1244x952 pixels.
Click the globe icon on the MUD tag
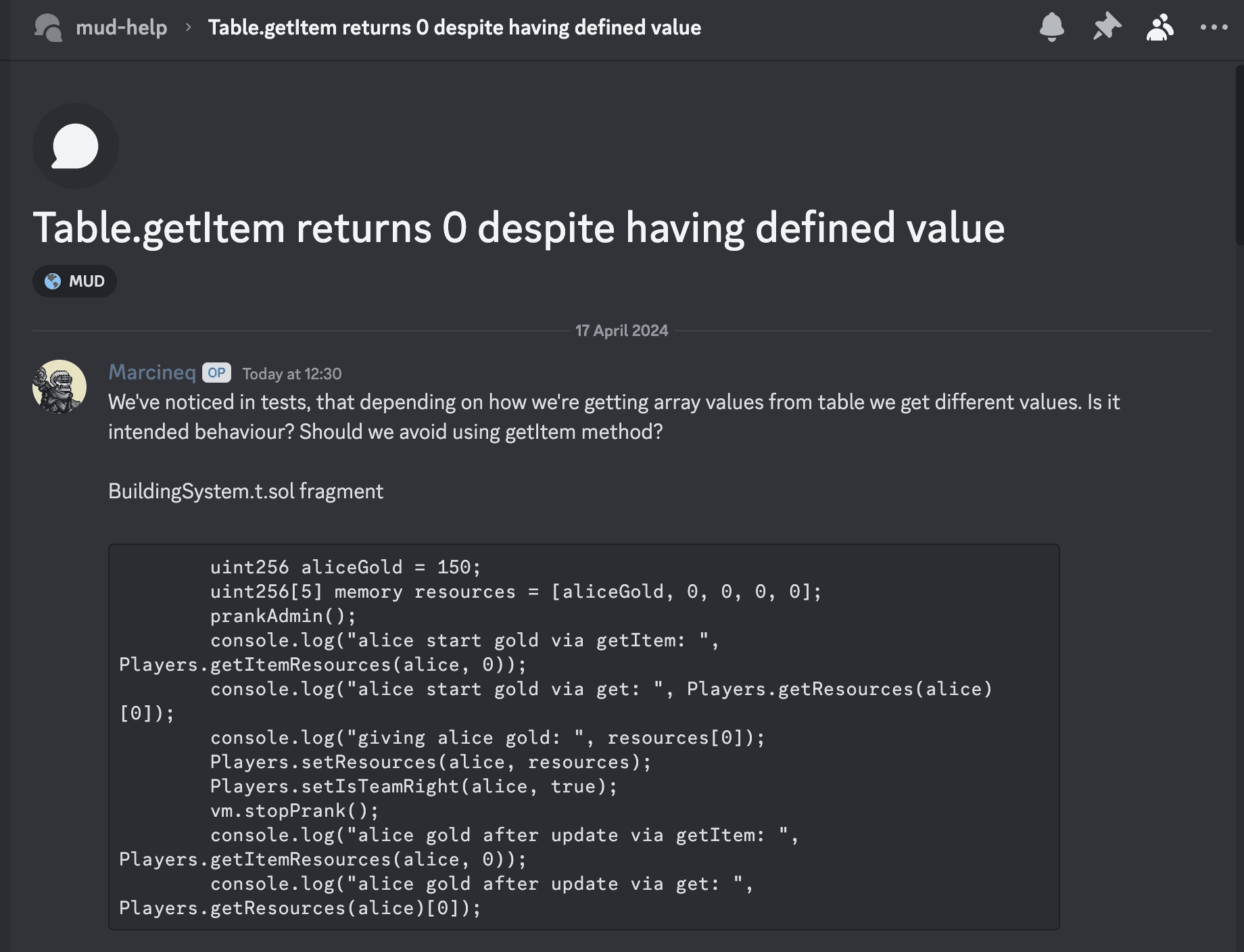tap(52, 282)
